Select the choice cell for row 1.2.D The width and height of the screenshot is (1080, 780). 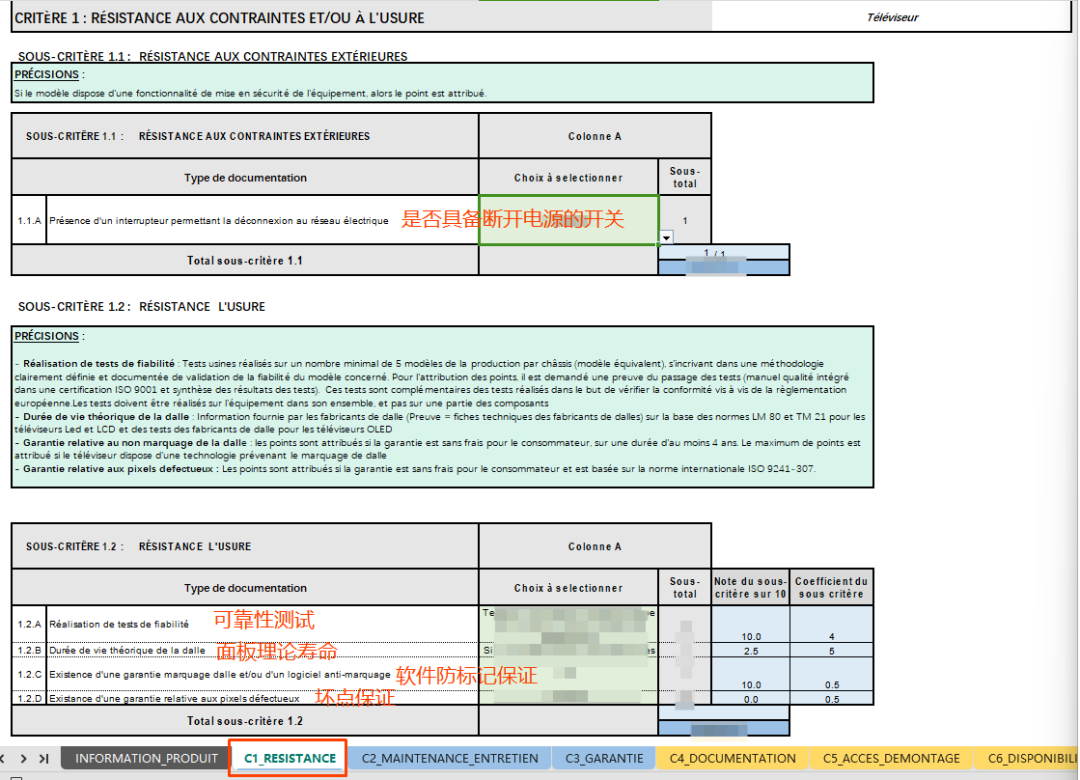pyautogui.click(x=569, y=698)
